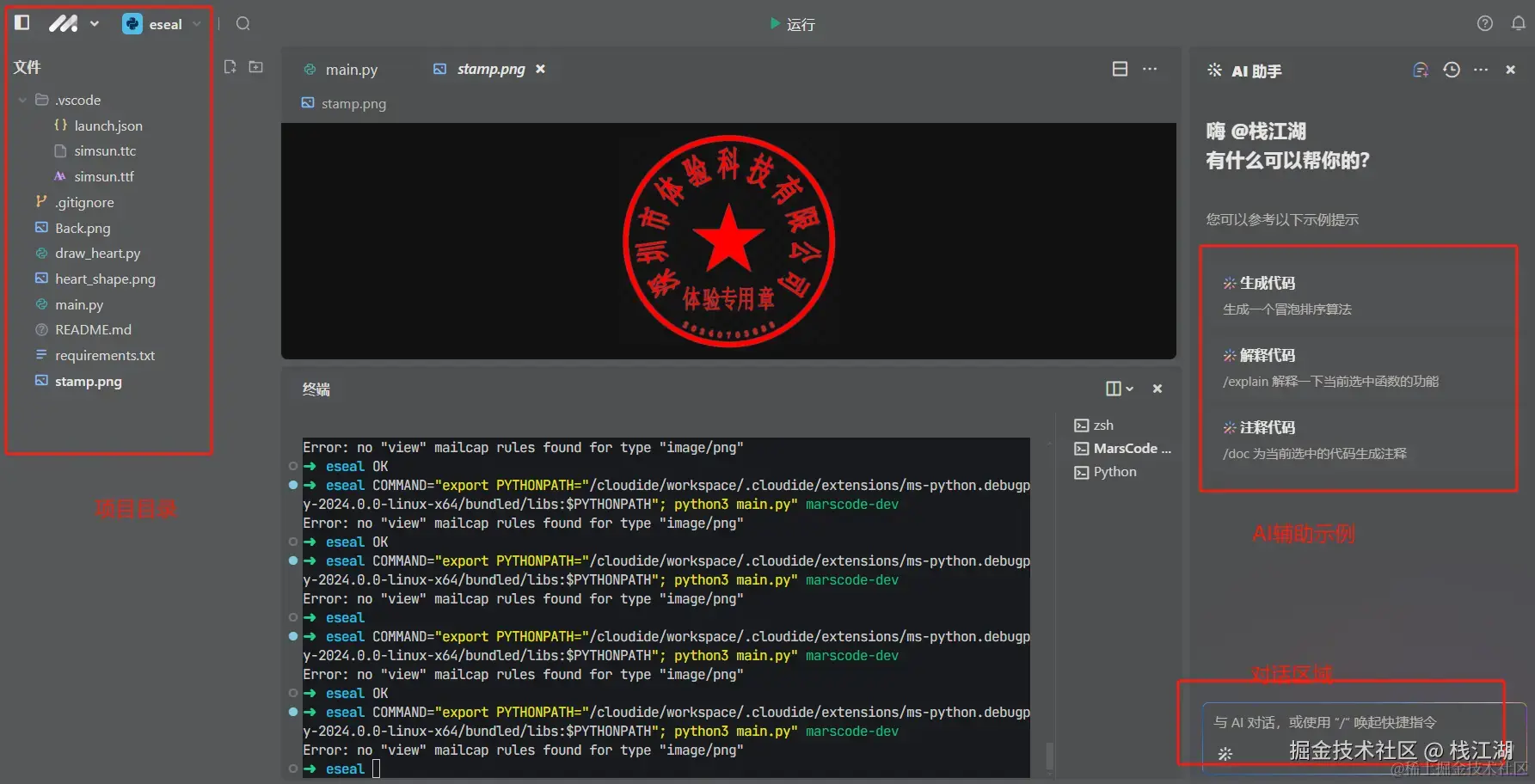Click the terminal scrollbar thumb
This screenshot has width=1535, height=784.
(x=1049, y=756)
